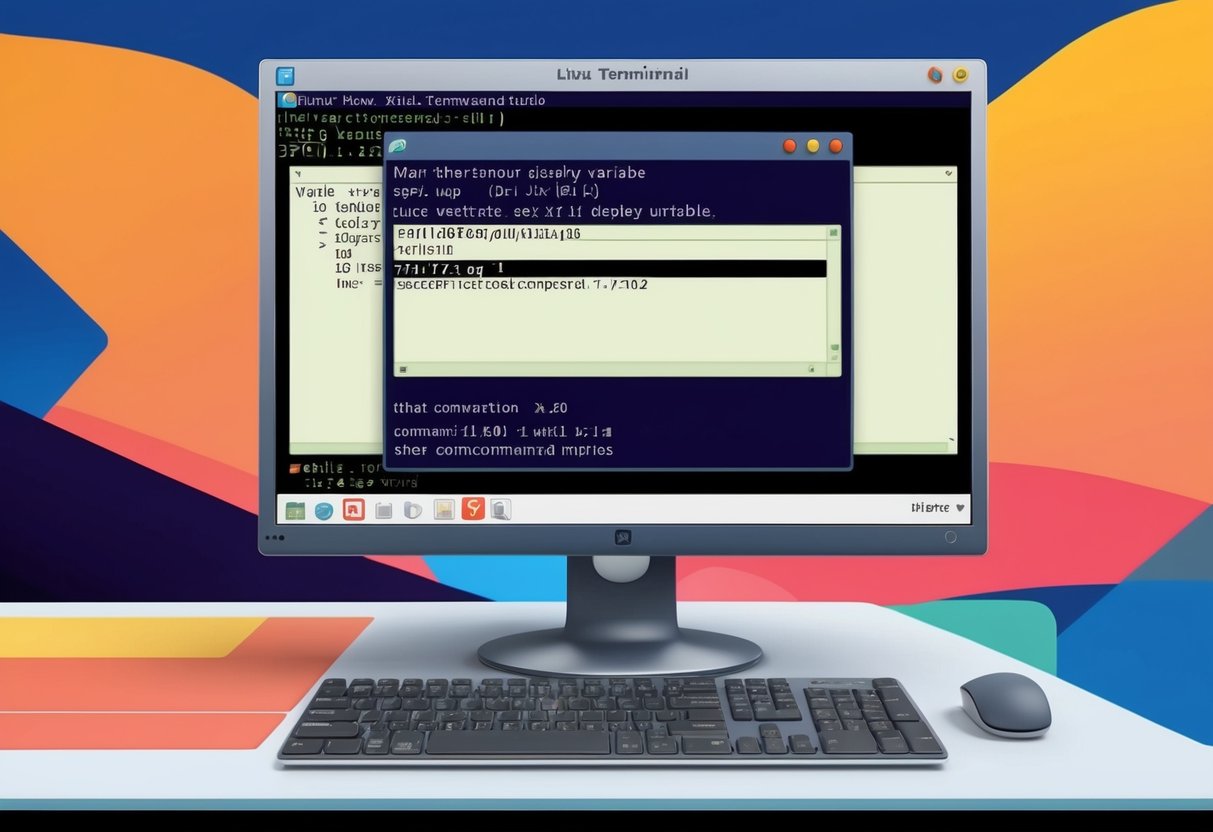
Task: Open the picture frame icon in taskbar
Action: click(444, 510)
